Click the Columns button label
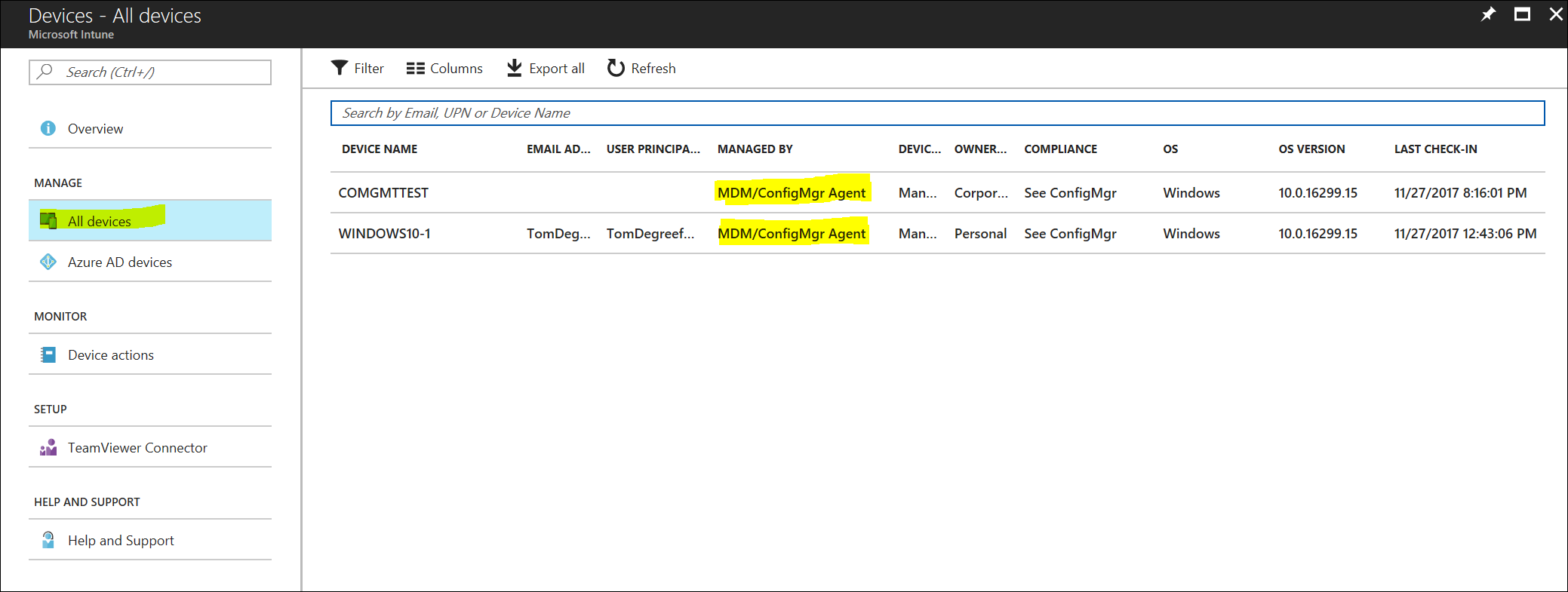Image resolution: width=1568 pixels, height=592 pixels. click(457, 69)
